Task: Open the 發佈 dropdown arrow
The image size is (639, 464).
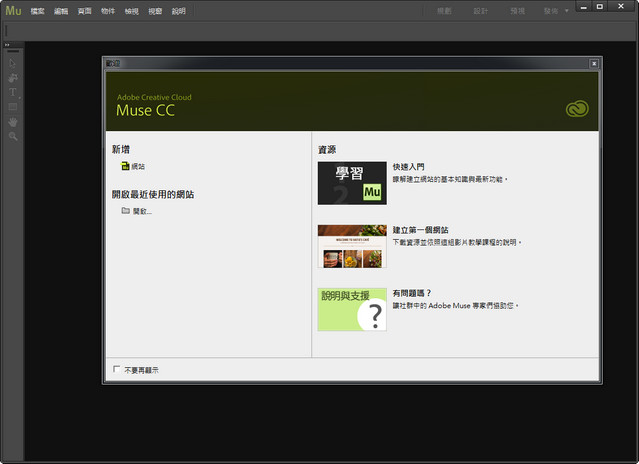Action: click(x=566, y=11)
